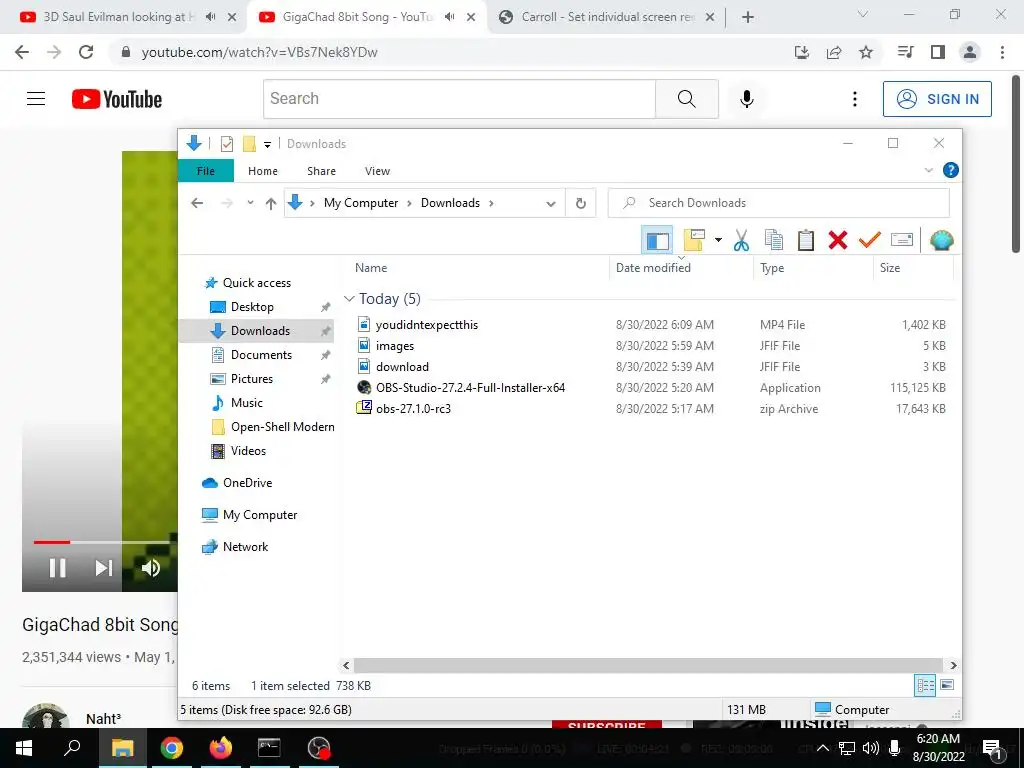Open Pictures in navigation pane
Image resolution: width=1024 pixels, height=768 pixels.
point(251,379)
